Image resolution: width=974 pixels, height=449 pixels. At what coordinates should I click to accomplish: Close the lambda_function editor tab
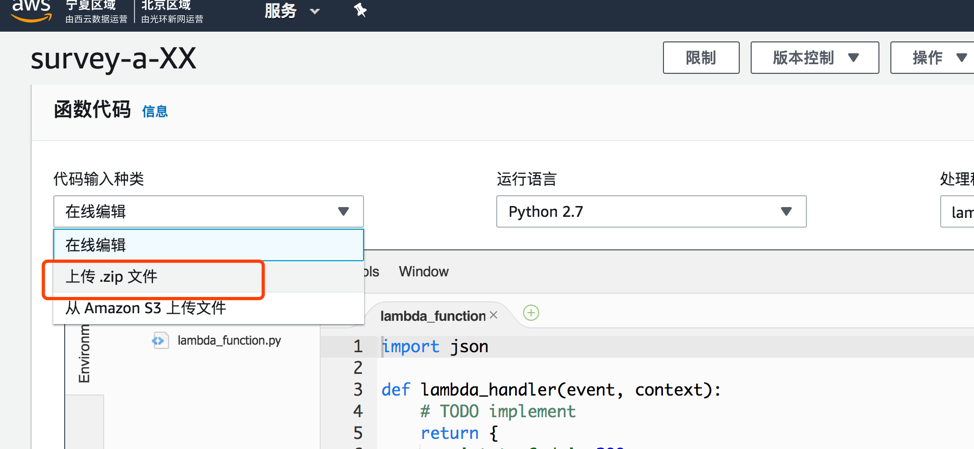493,315
